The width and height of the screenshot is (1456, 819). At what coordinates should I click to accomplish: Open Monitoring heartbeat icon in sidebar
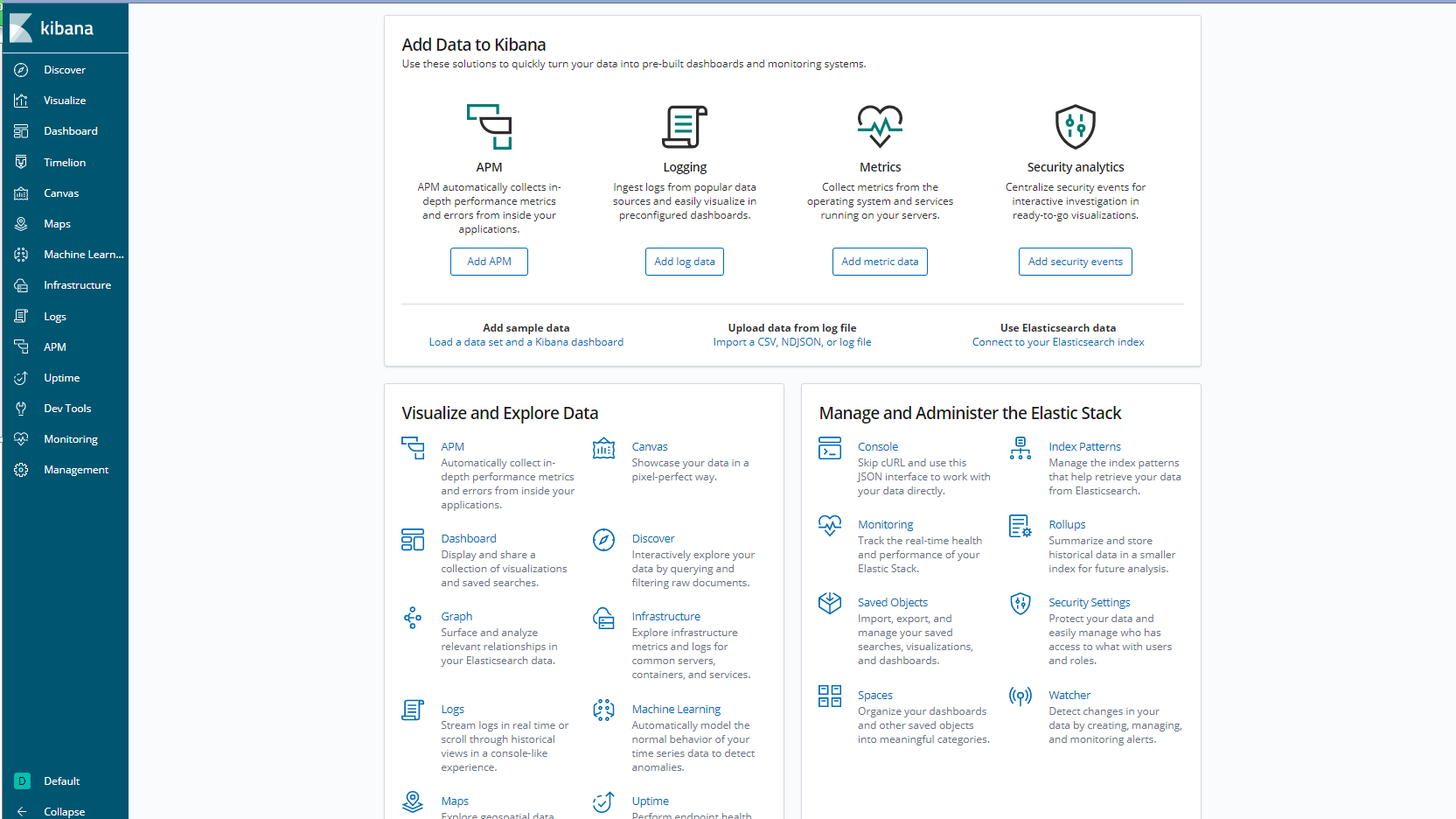22,439
